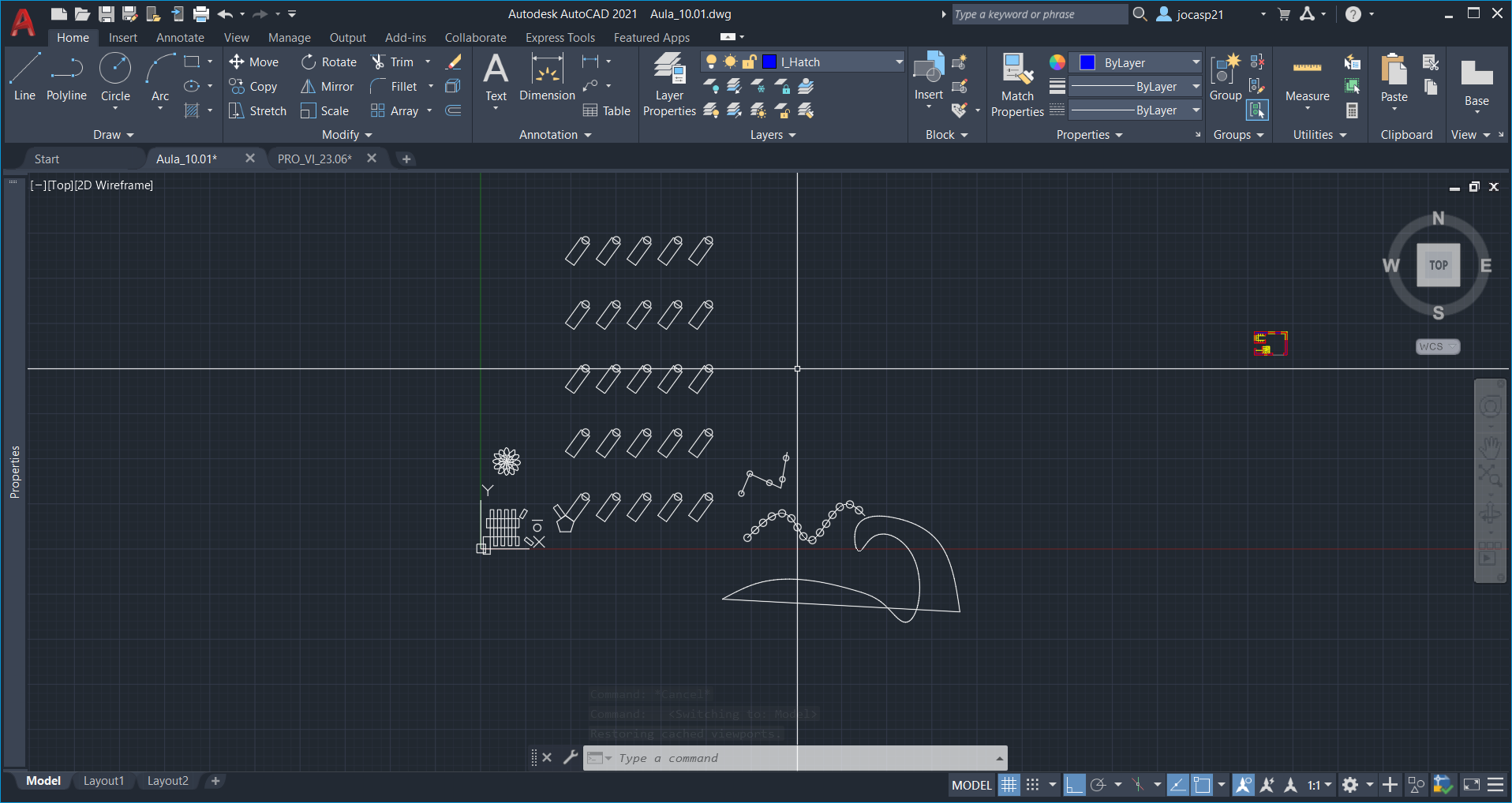Toggle drawing grid display in status bar

pyautogui.click(x=1009, y=785)
